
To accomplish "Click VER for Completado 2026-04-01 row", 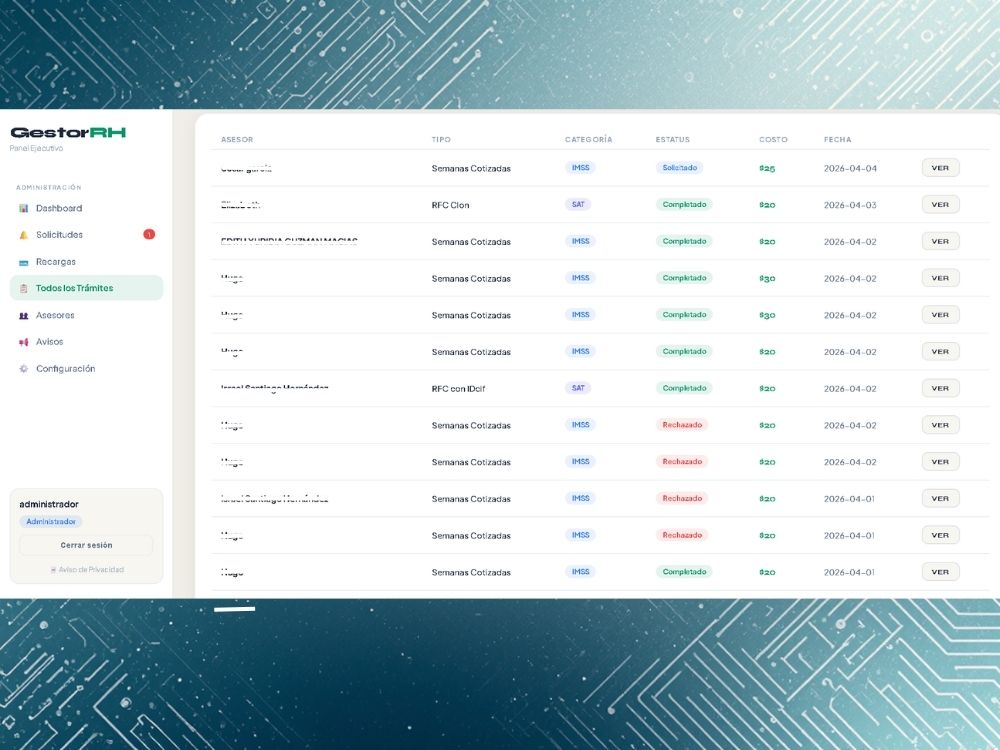I will coord(940,572).
